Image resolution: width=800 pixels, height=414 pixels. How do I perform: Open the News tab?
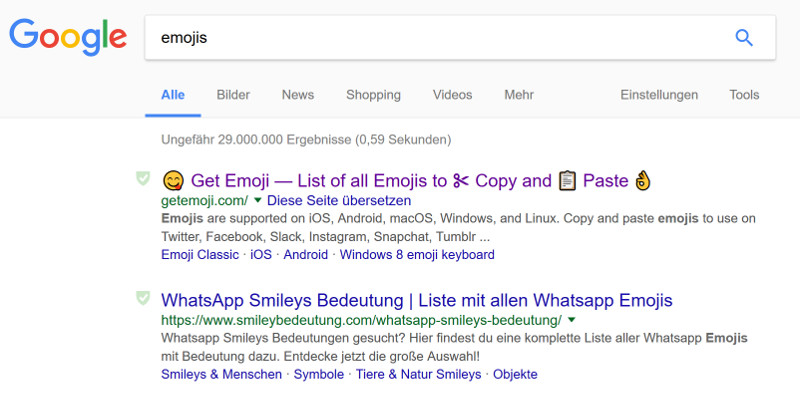click(x=298, y=95)
